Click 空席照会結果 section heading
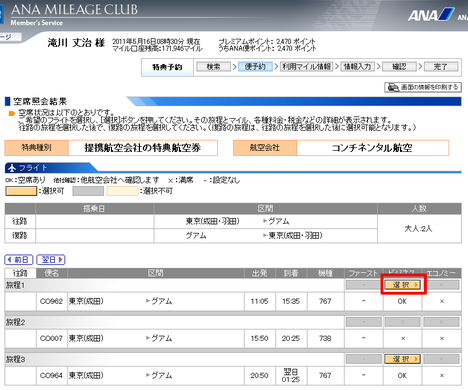The image size is (468, 390). click(x=40, y=101)
